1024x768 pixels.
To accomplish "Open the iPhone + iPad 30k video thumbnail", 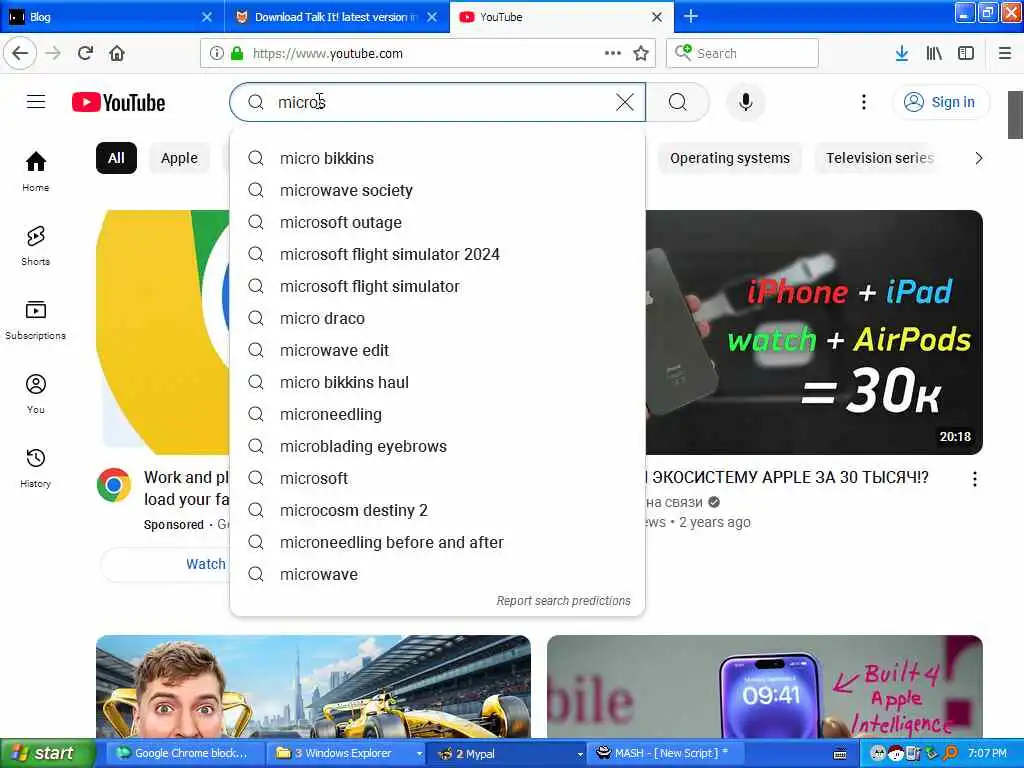I will (814, 332).
